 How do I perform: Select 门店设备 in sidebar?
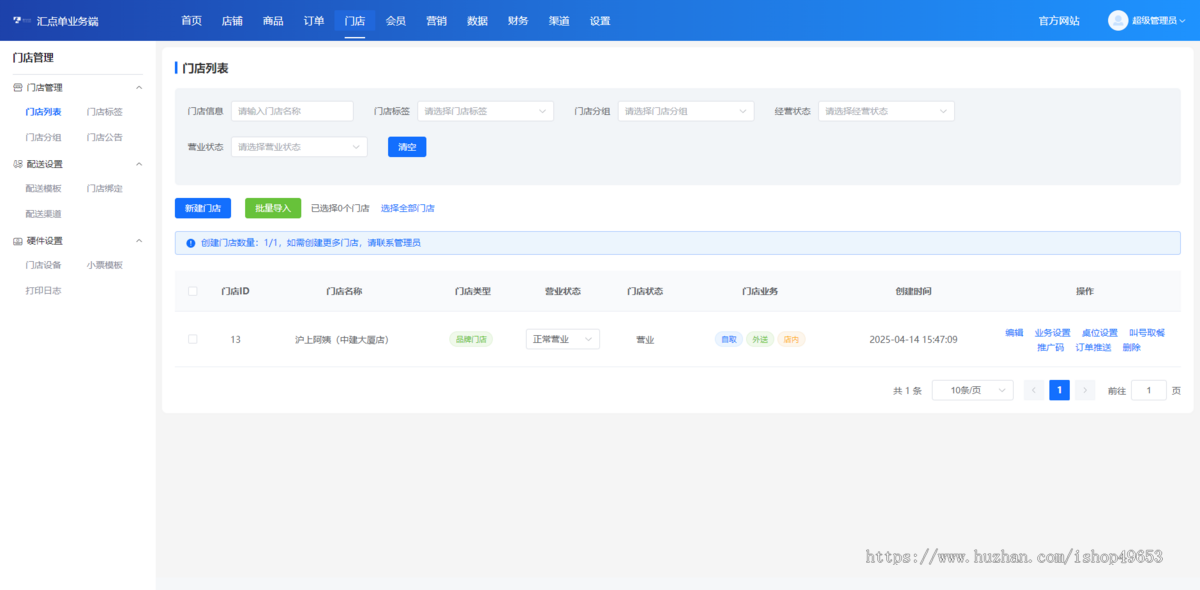(x=43, y=265)
